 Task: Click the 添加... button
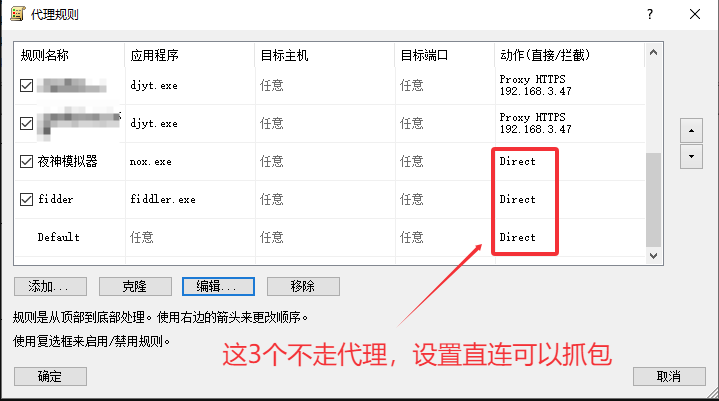50,286
